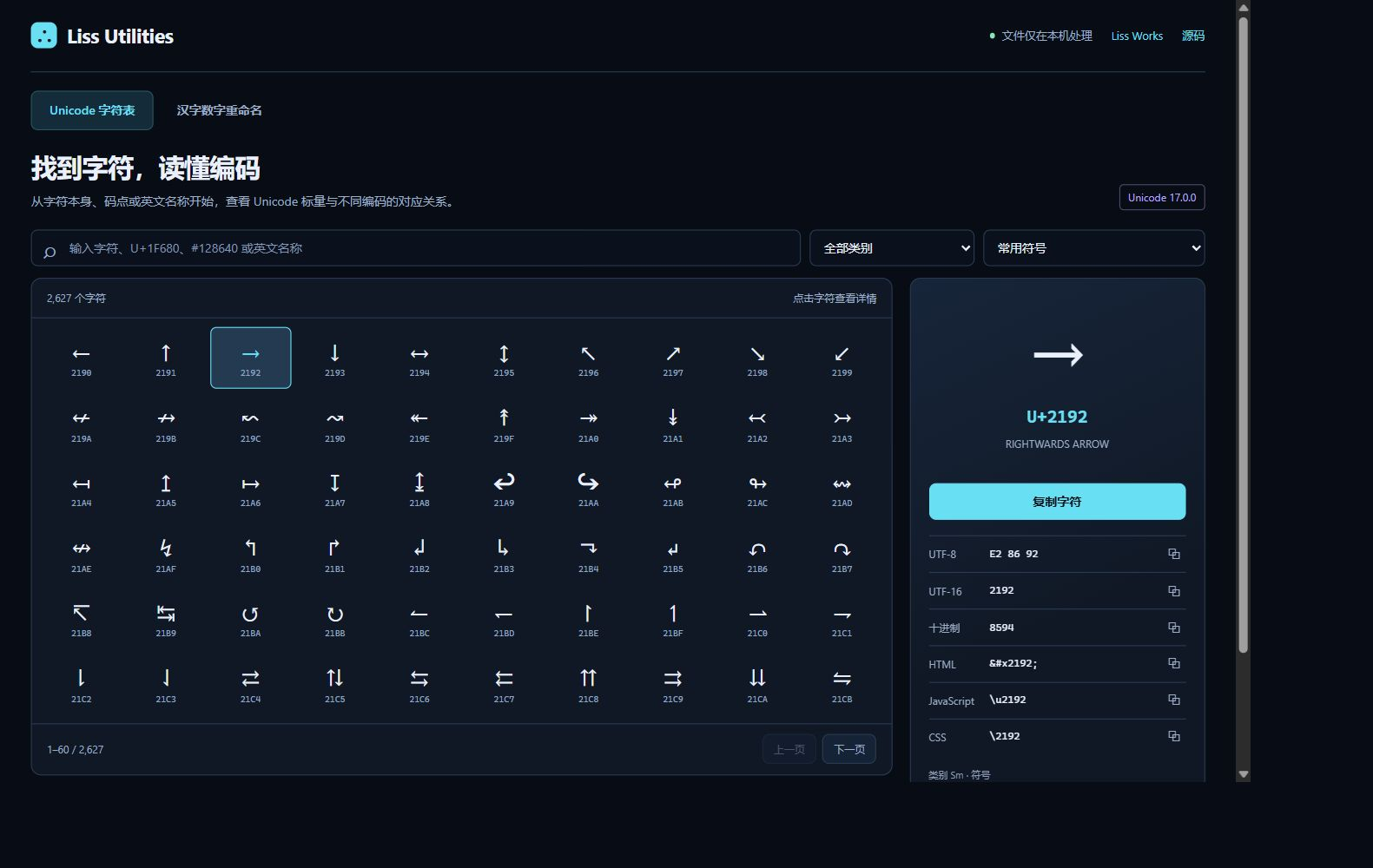This screenshot has width=1373, height=868.
Task: Click the disabled 上一页 previous page button
Action: click(789, 749)
